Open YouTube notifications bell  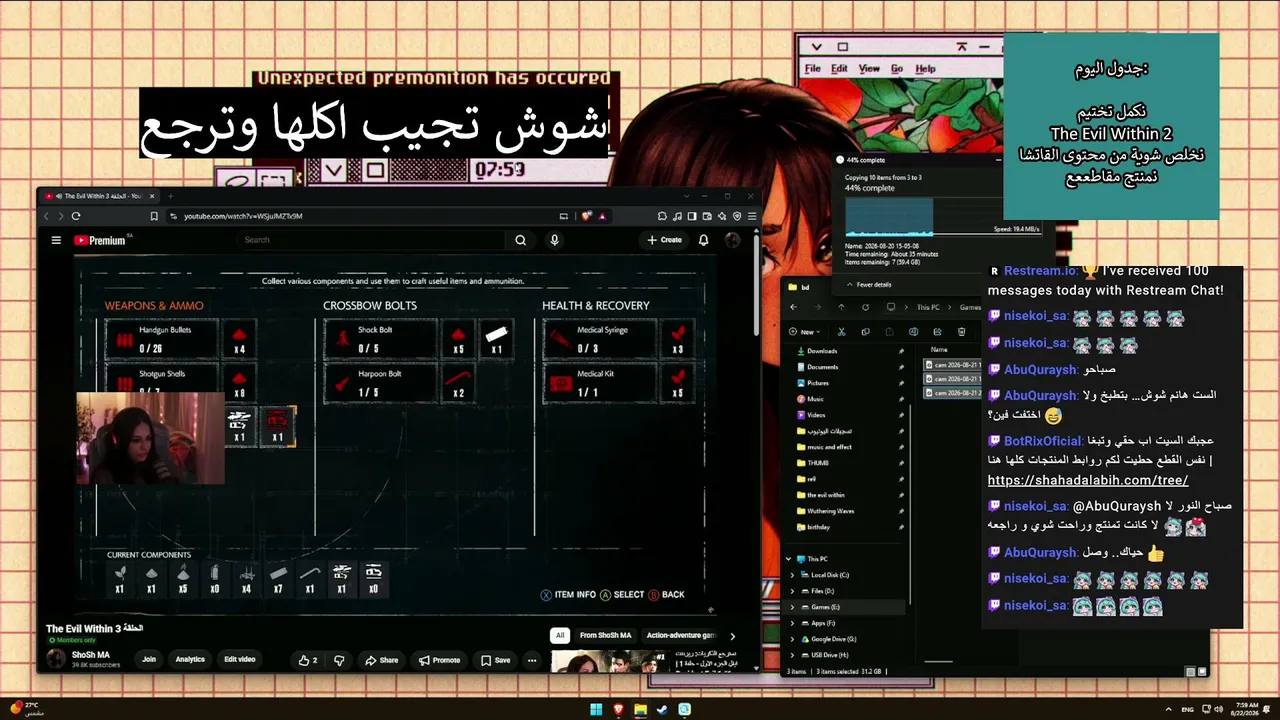[x=703, y=240]
